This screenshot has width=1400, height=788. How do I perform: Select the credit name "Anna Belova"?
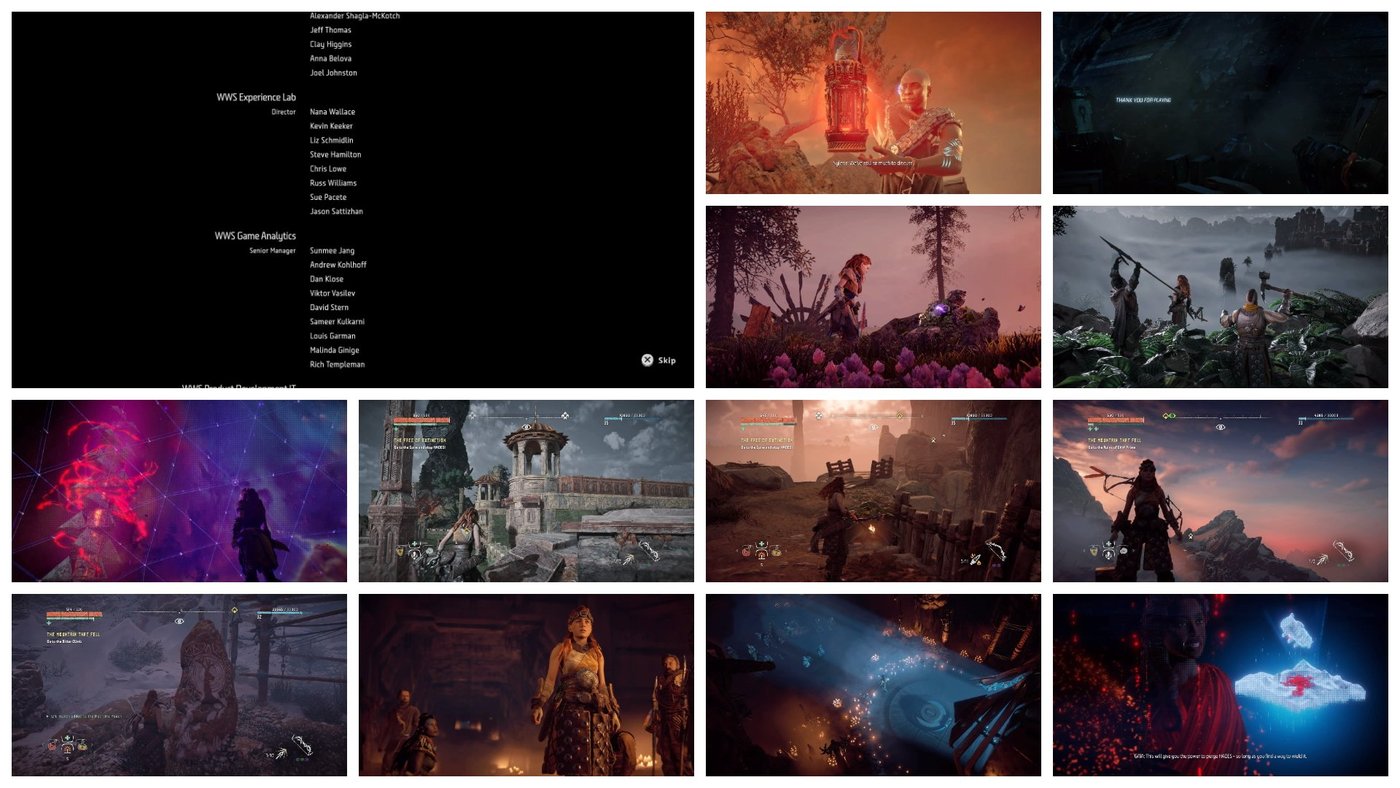click(x=333, y=58)
